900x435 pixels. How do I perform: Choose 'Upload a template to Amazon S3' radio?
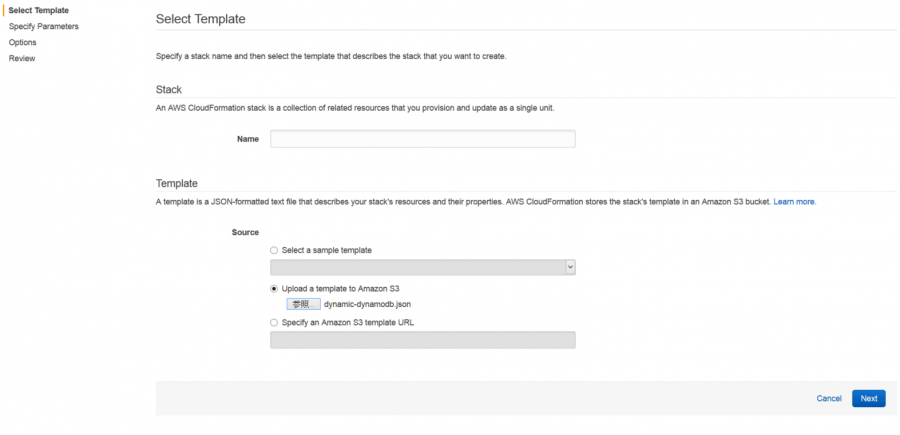point(274,288)
